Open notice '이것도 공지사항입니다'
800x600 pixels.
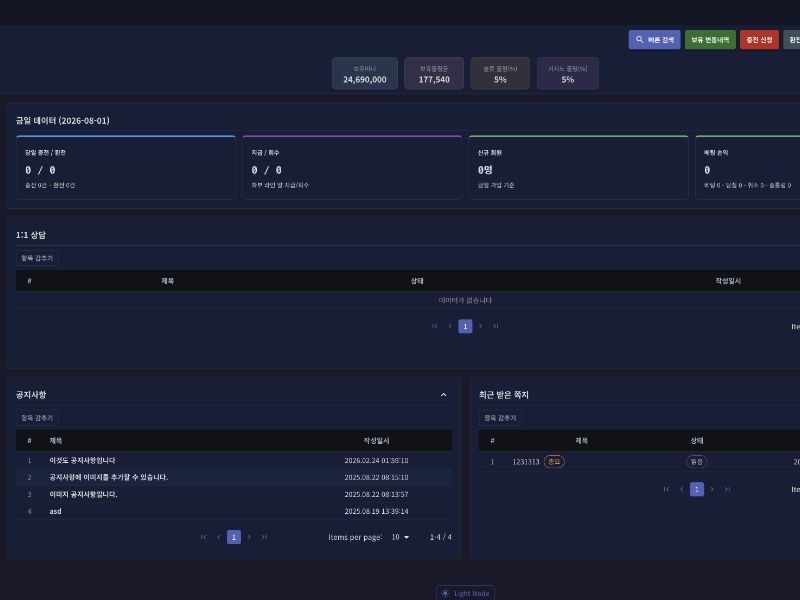click(x=82, y=461)
